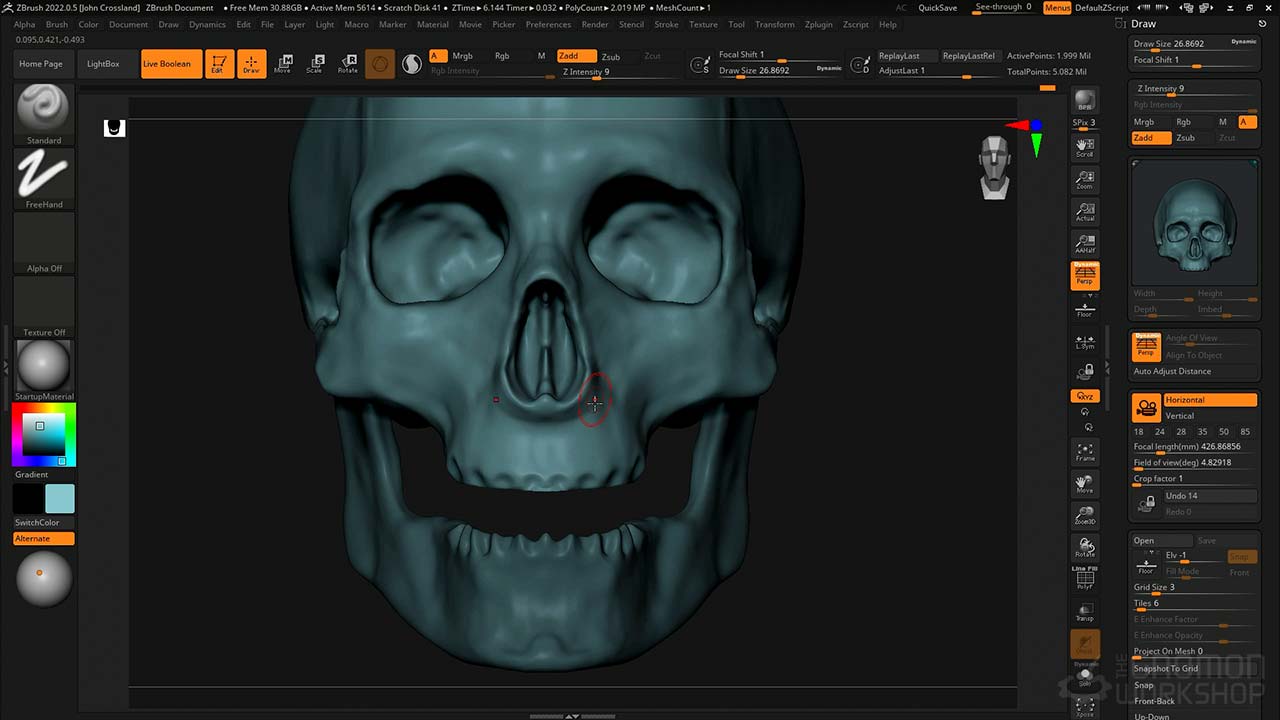Open the FreeHand stroke selector
This screenshot has height=720, width=1280.
click(44, 174)
